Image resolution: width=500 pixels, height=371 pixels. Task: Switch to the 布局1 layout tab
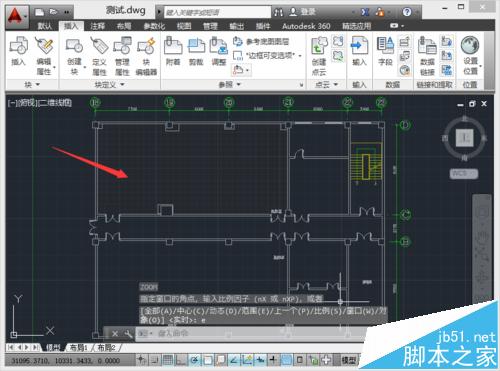pyautogui.click(x=78, y=348)
